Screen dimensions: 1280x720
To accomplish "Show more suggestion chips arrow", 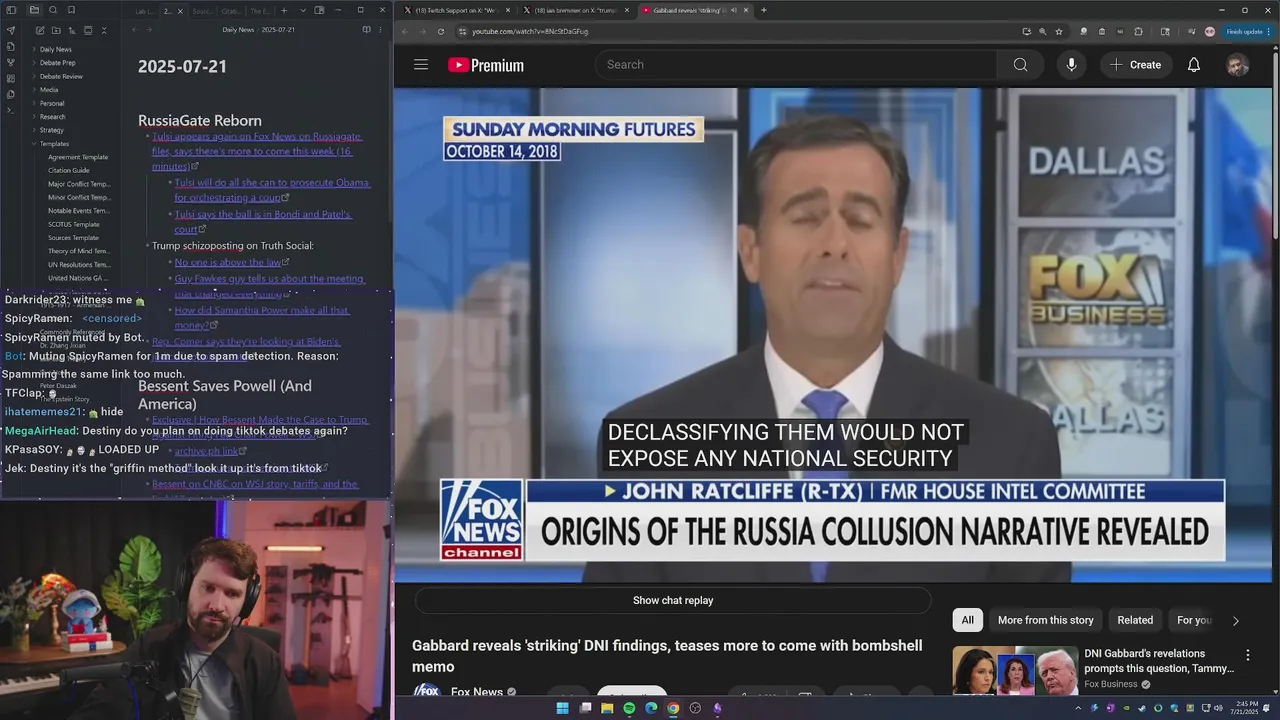I will tap(1235, 621).
